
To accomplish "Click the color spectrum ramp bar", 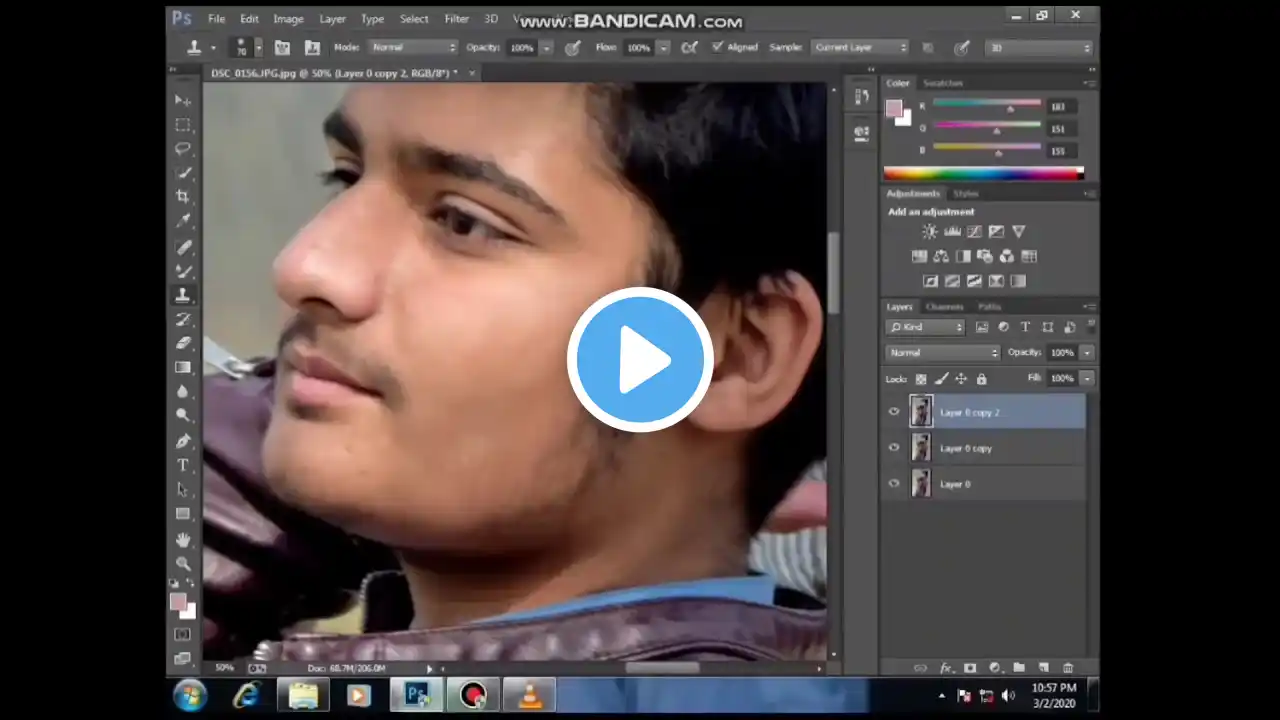I will point(982,174).
